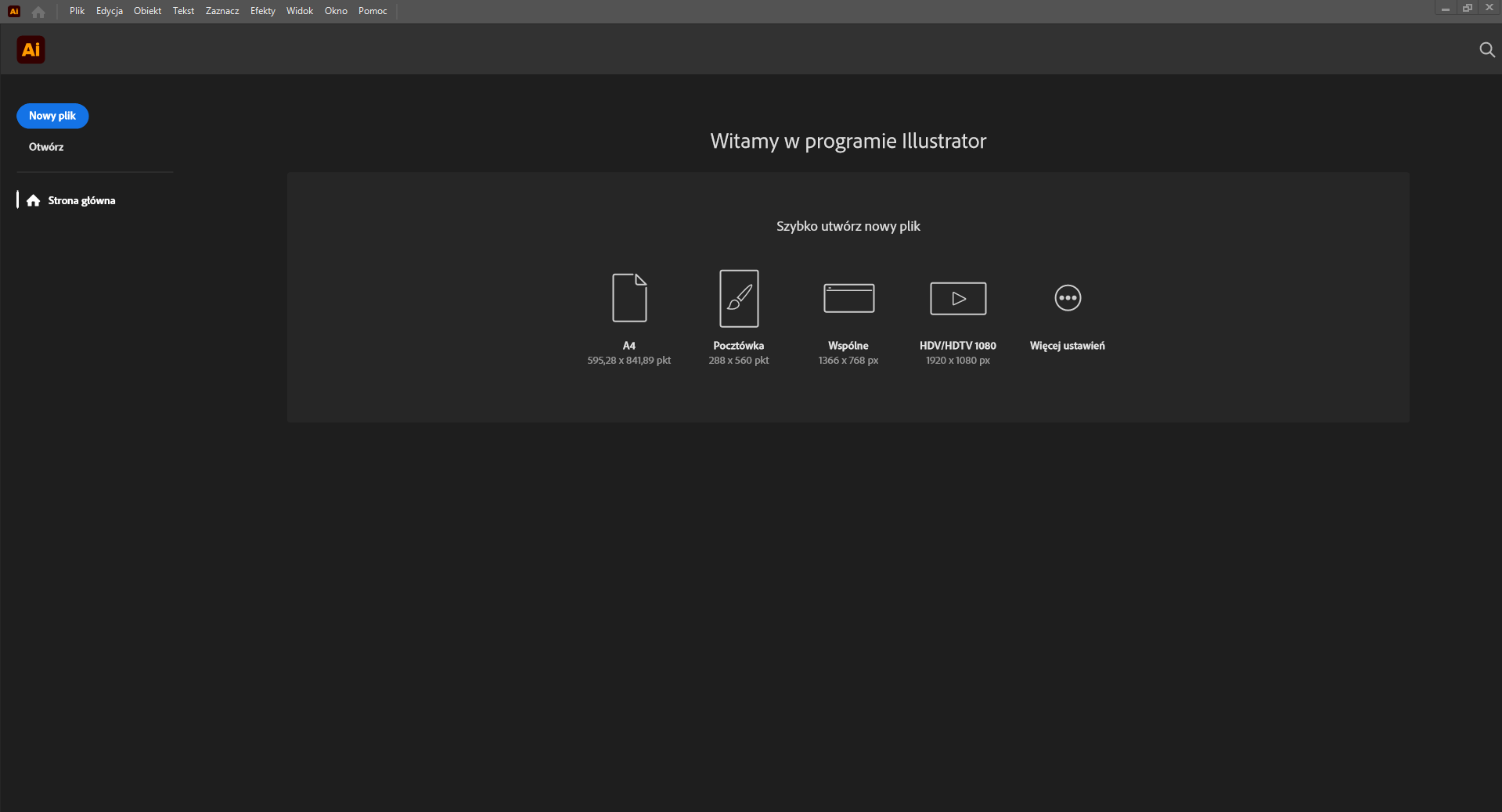Click the Nowy plik button
This screenshot has height=812, width=1502.
coord(52,116)
